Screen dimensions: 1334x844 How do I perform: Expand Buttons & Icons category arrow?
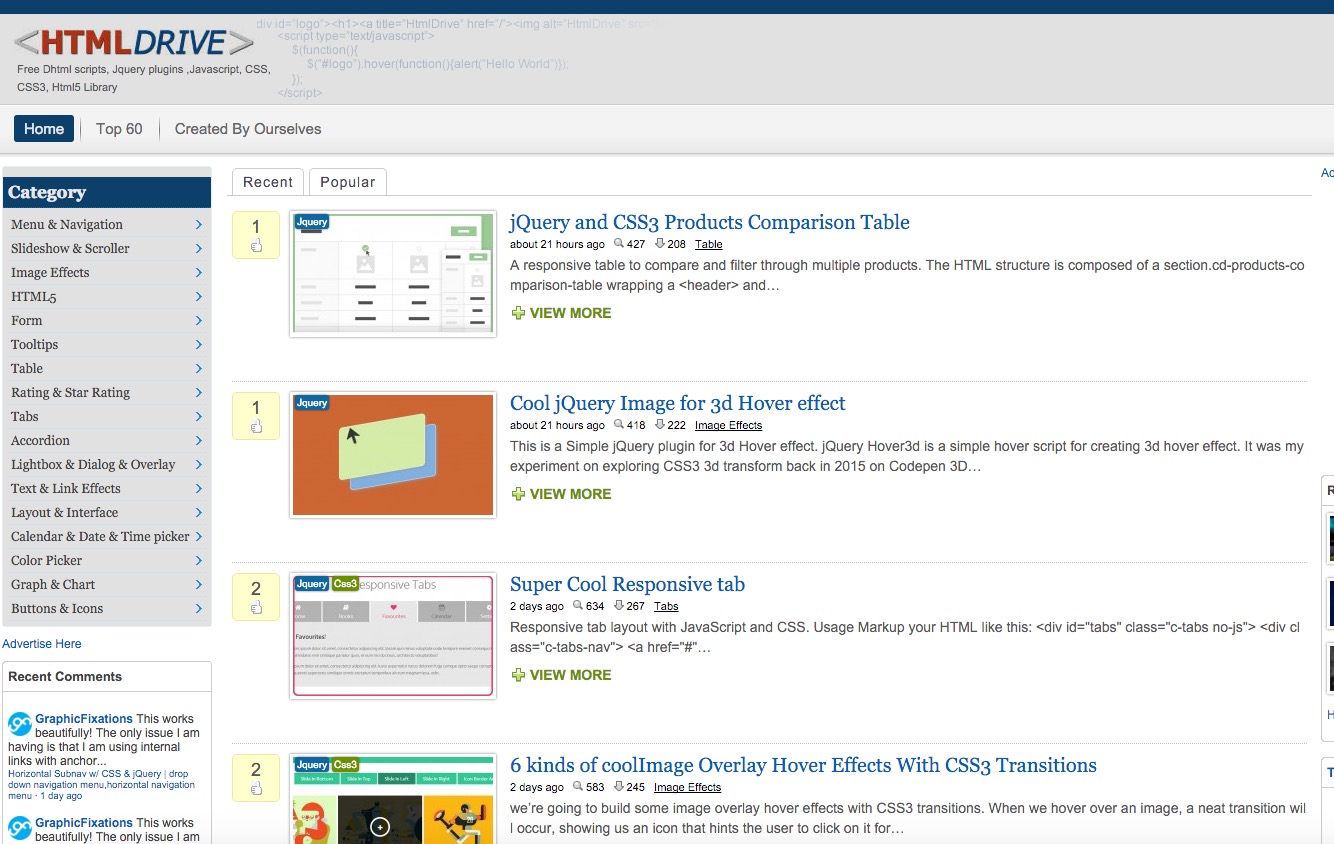coord(199,609)
